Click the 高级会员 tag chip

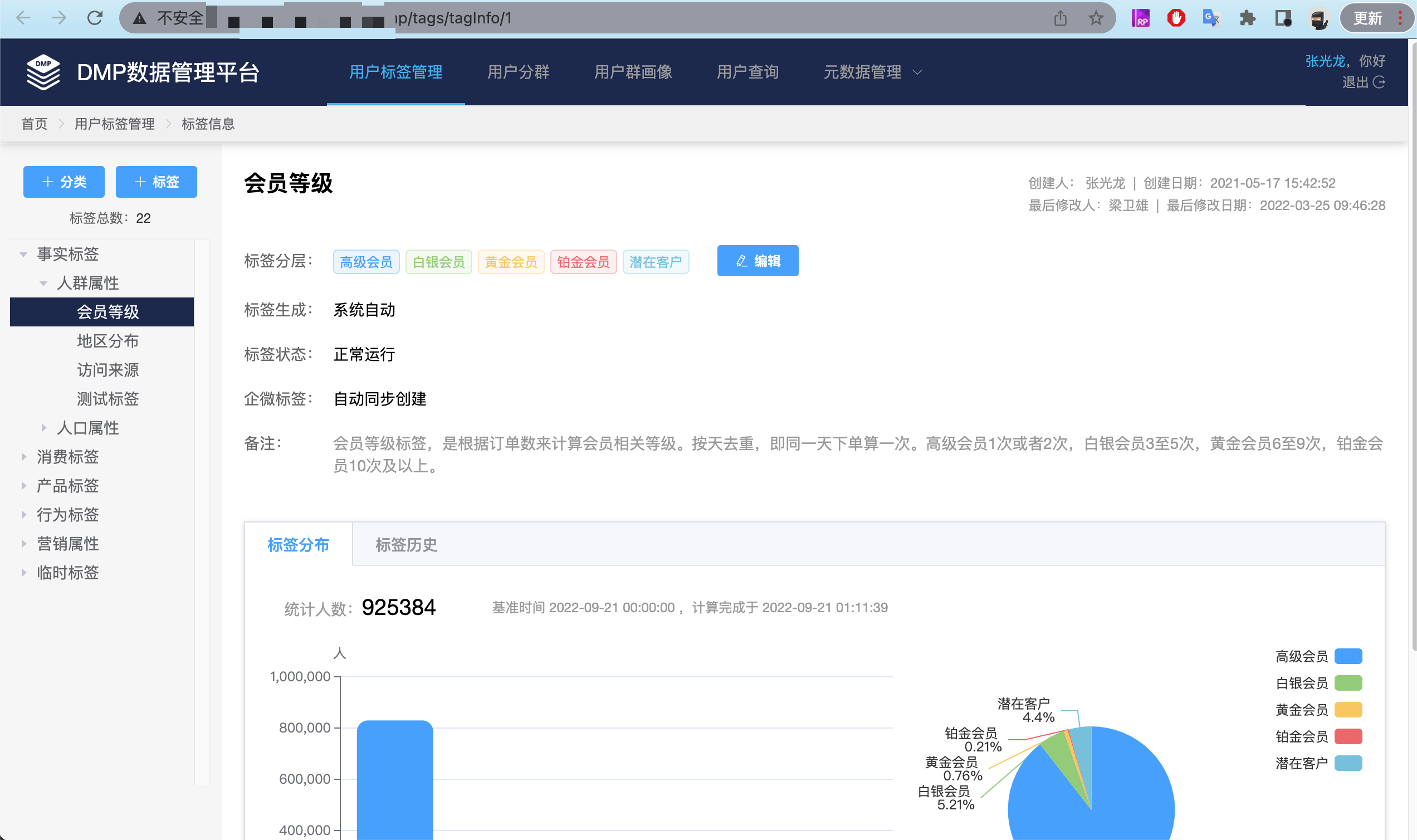click(366, 261)
